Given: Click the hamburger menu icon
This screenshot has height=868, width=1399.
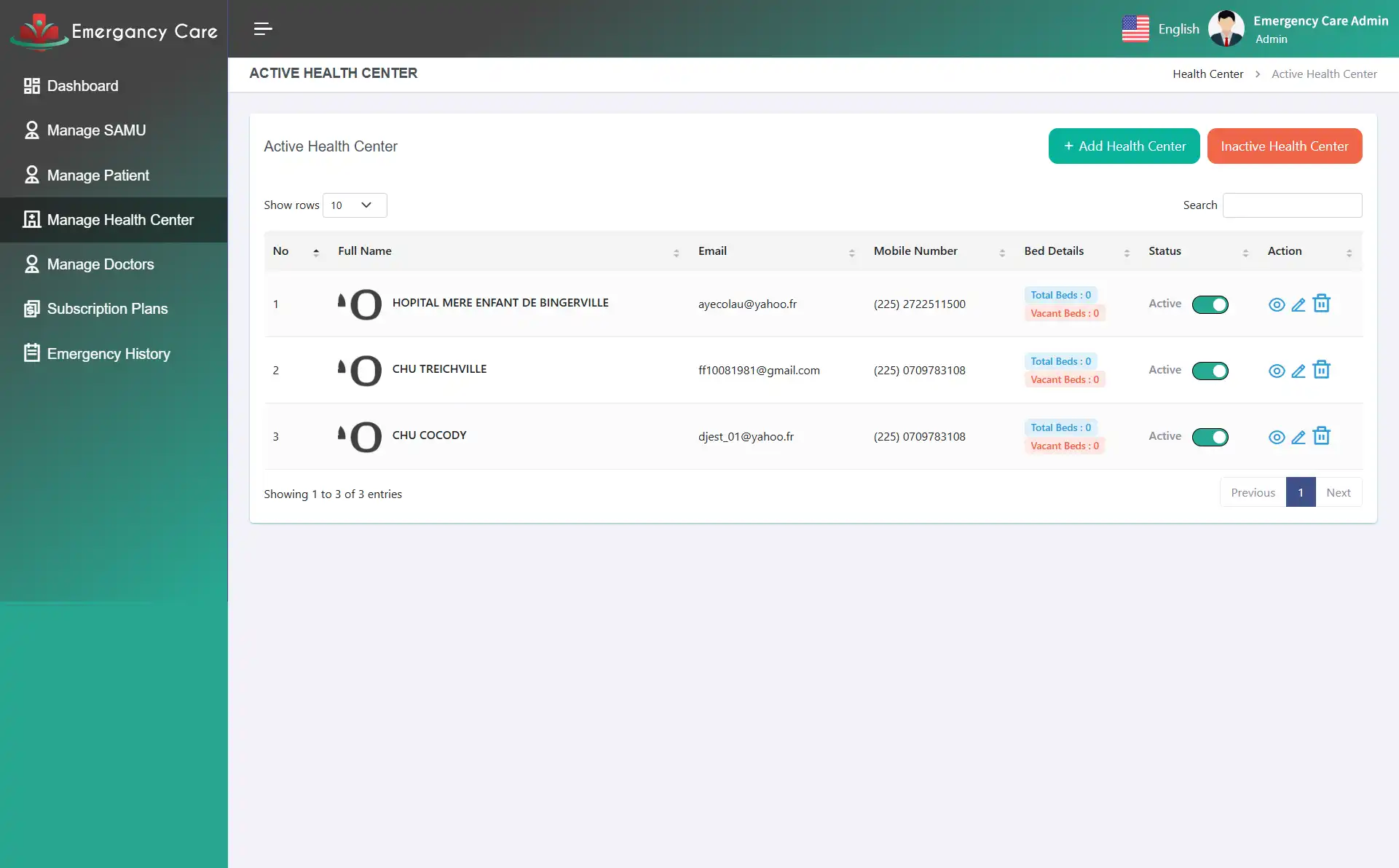Looking at the screenshot, I should pyautogui.click(x=263, y=29).
